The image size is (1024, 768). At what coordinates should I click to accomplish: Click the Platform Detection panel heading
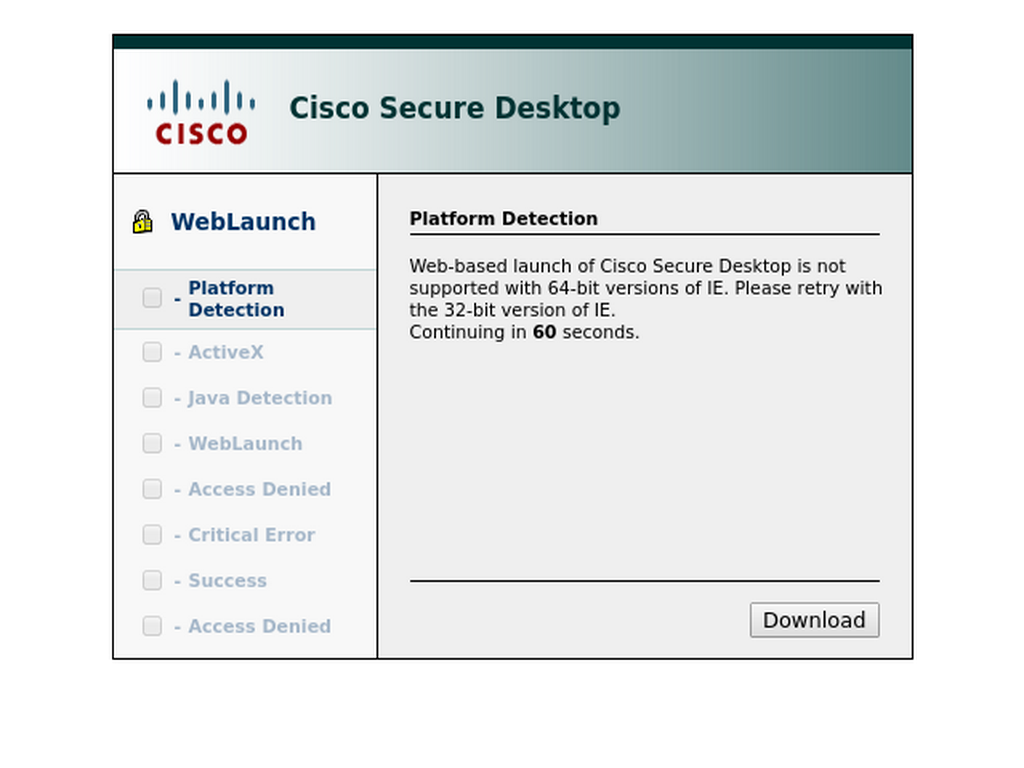pyautogui.click(x=504, y=218)
